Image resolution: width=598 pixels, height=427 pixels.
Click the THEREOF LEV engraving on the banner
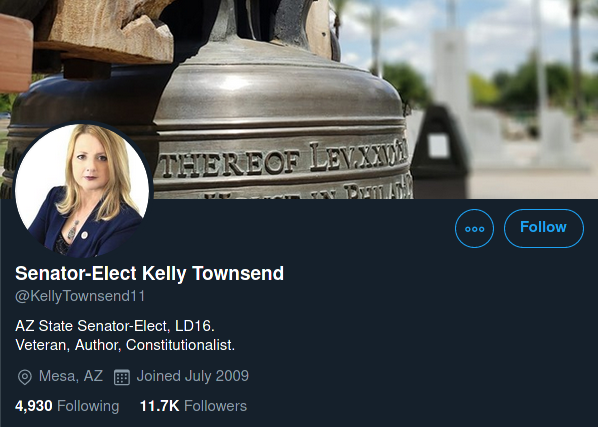click(x=283, y=160)
